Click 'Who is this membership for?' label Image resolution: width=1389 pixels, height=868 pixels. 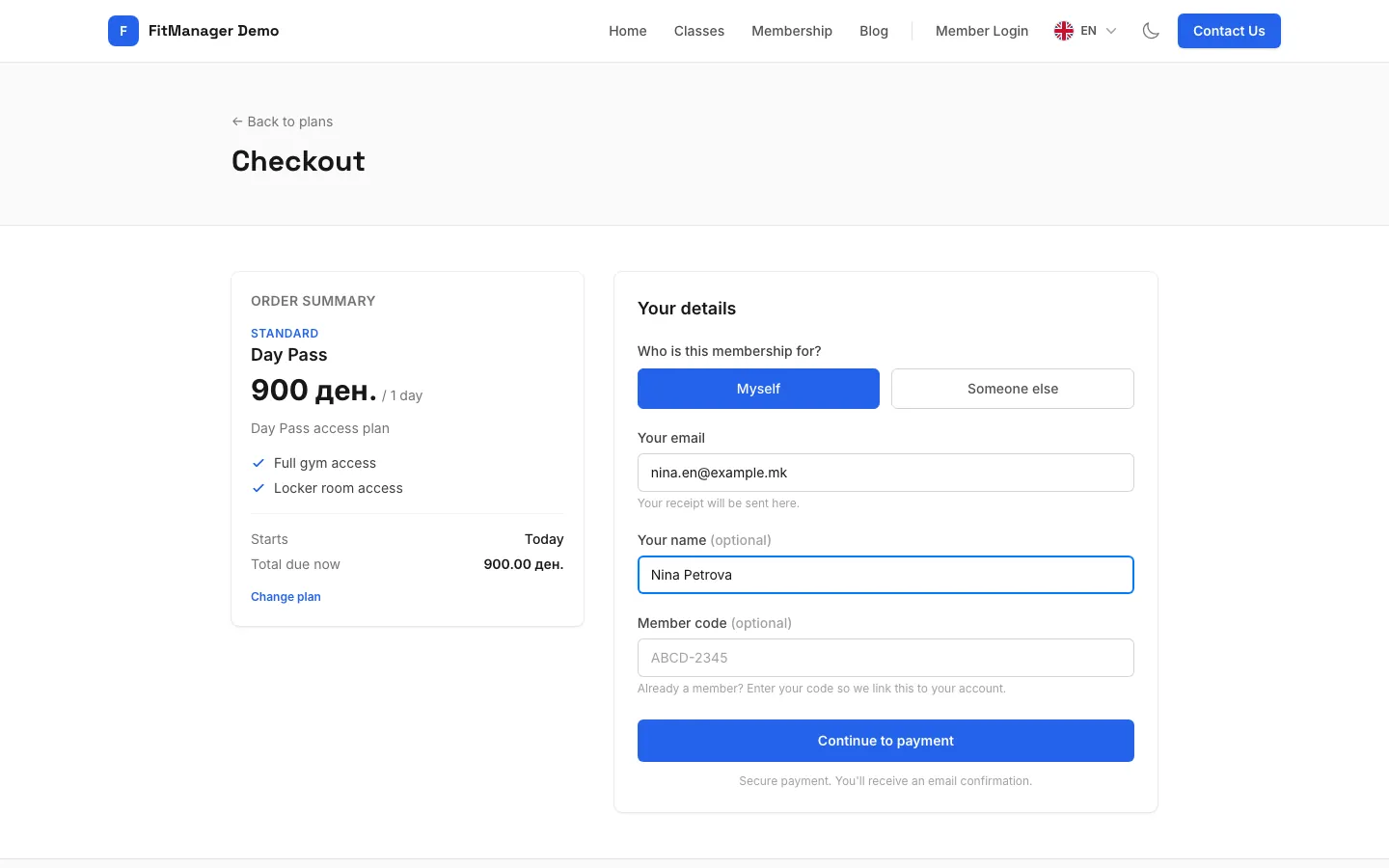click(x=729, y=351)
